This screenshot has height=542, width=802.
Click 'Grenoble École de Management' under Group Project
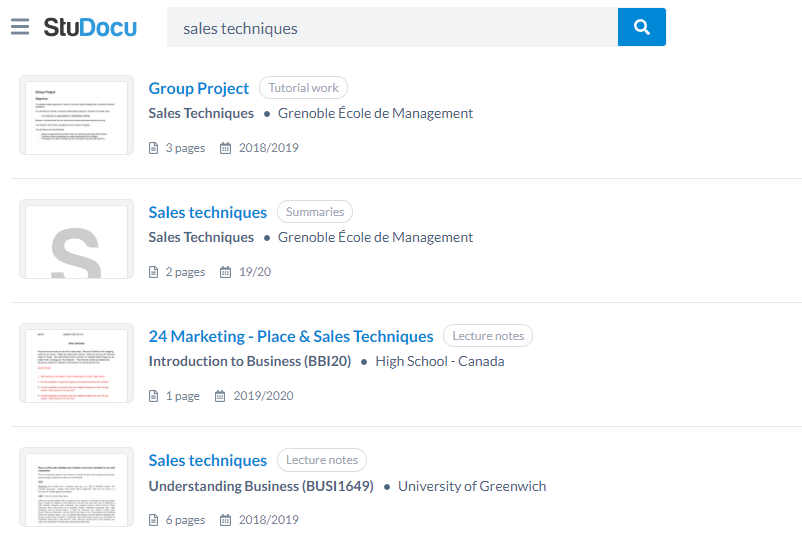pos(375,113)
